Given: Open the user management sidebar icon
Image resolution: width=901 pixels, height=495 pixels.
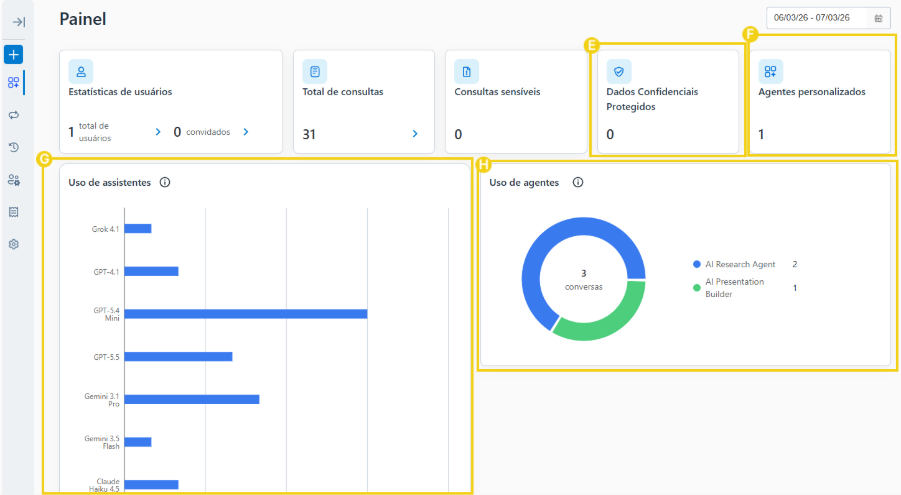Looking at the screenshot, I should [14, 180].
